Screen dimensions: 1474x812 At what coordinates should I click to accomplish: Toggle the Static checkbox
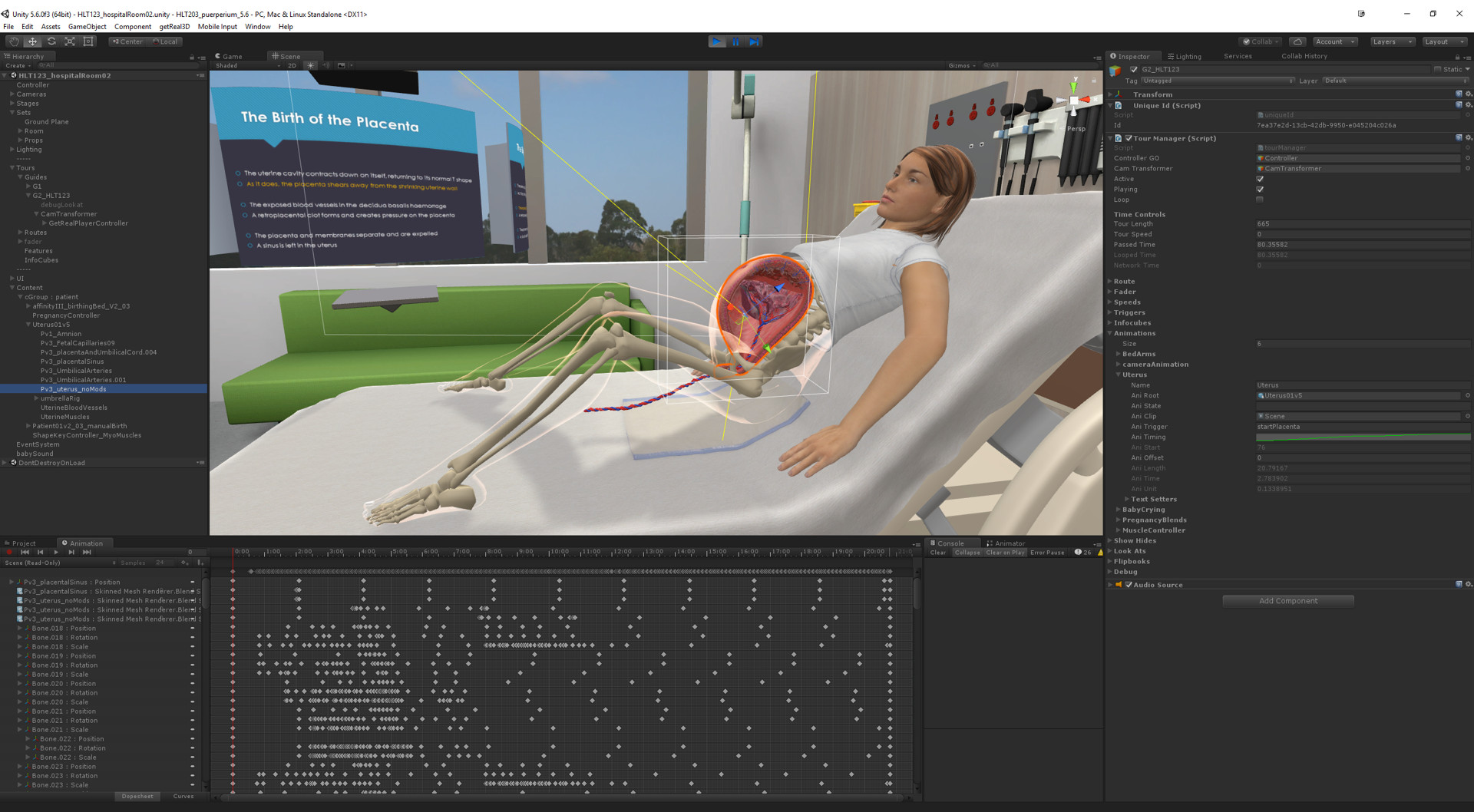[1438, 69]
